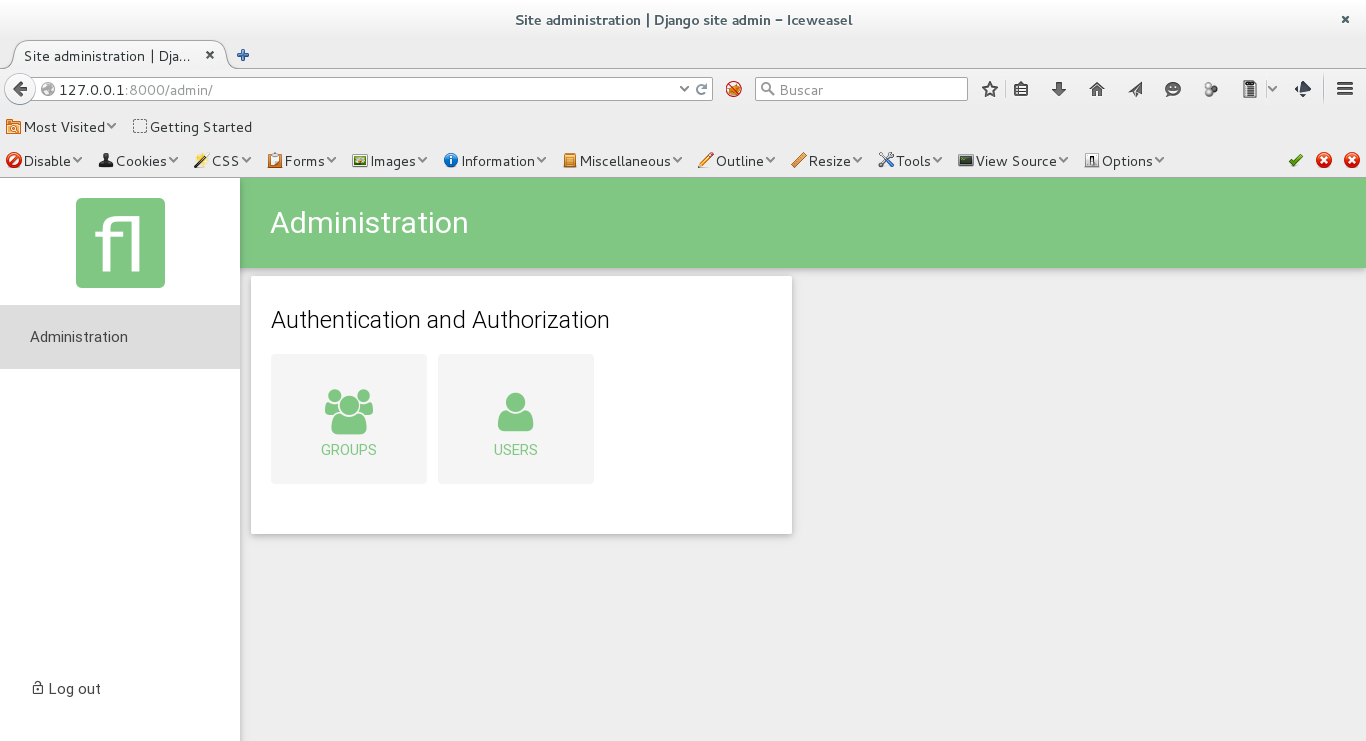
Task: Open the downloads arrow icon
Action: [x=1058, y=89]
